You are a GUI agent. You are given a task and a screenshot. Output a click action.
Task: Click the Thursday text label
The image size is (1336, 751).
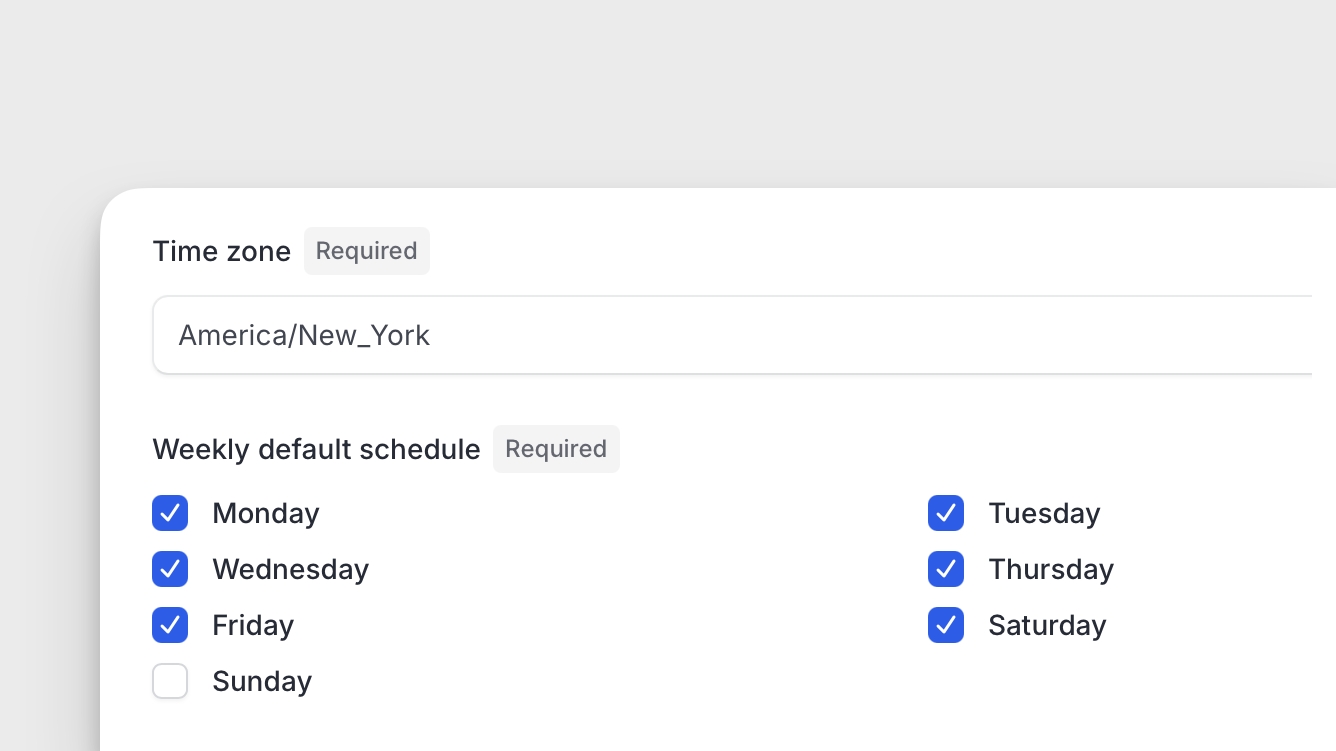click(x=1051, y=569)
